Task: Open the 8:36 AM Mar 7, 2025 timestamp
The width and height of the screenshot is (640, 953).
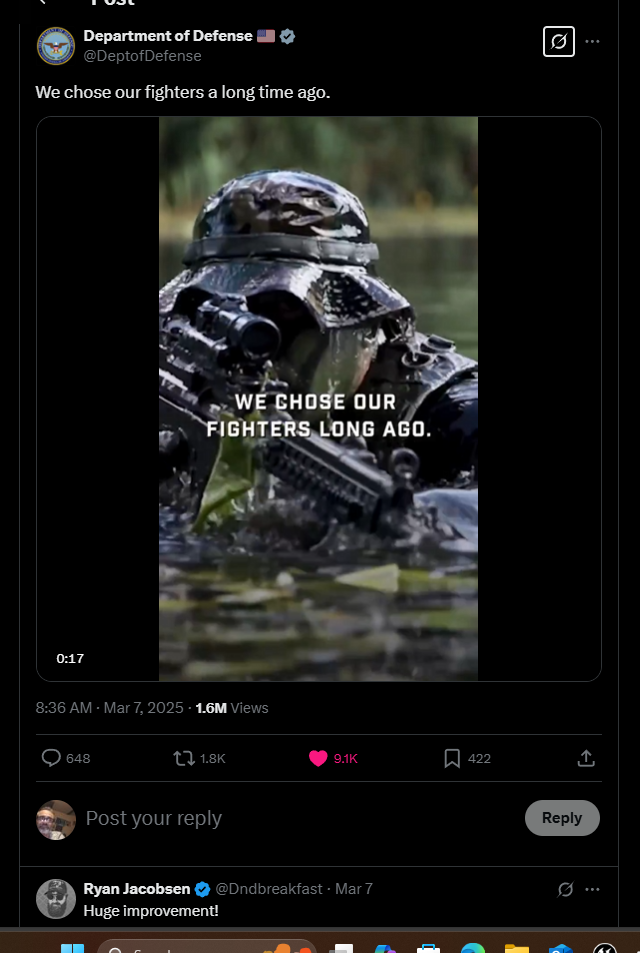Action: pyautogui.click(x=109, y=707)
